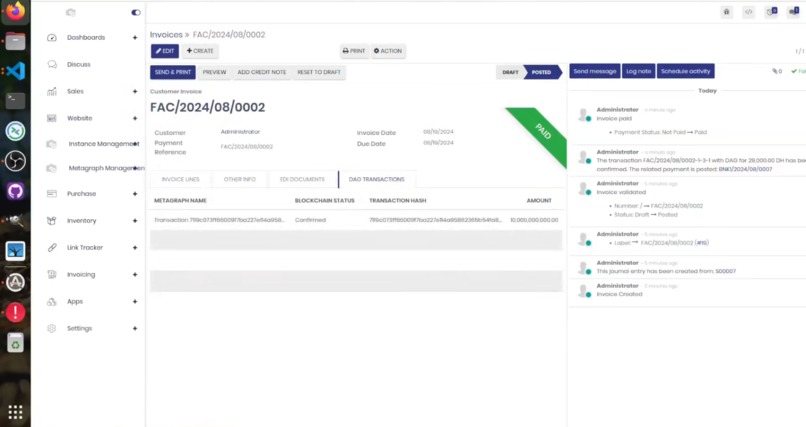
Task: Click the Instance Management sidebar icon
Action: (51, 144)
